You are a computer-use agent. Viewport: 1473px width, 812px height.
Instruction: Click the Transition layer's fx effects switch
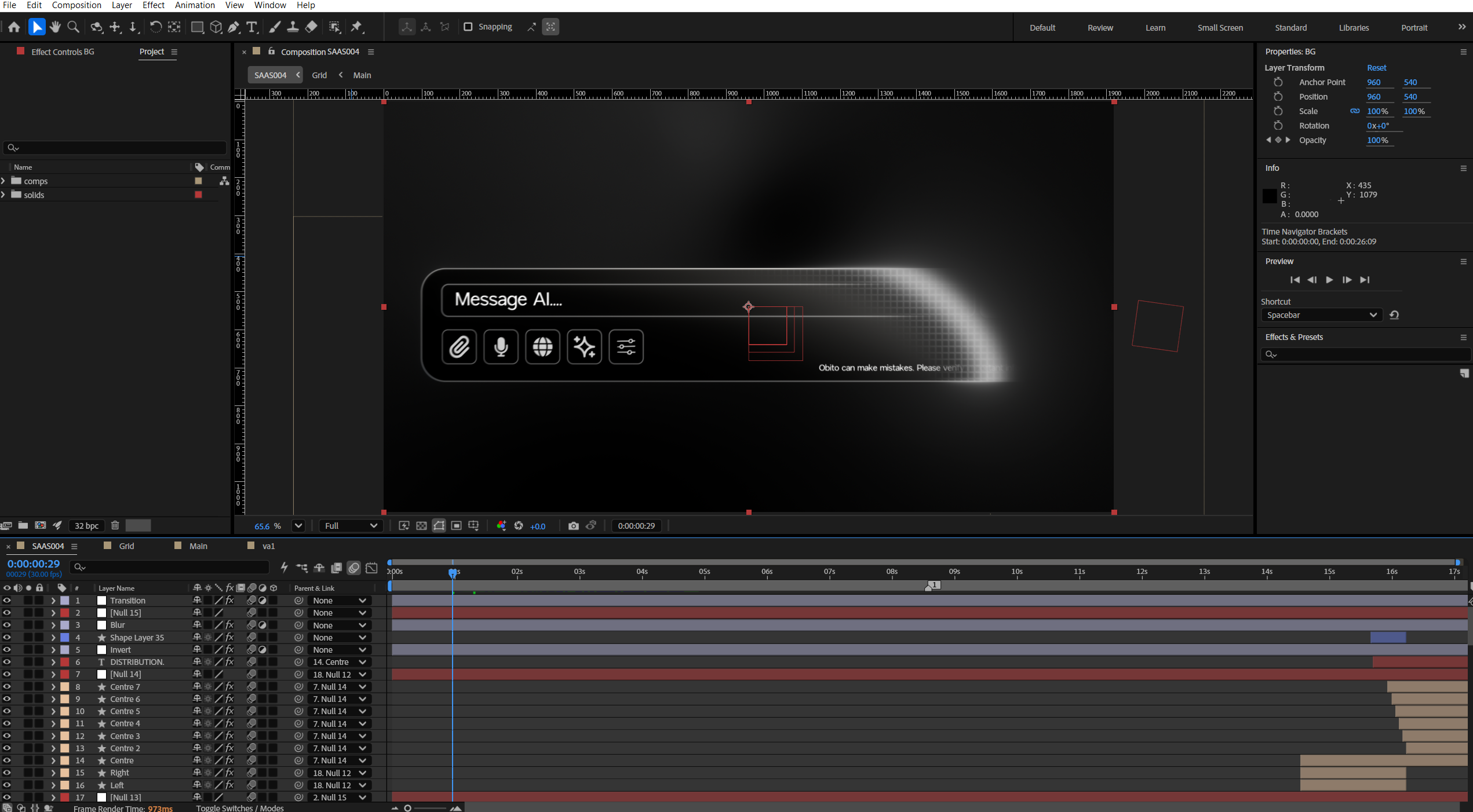(x=229, y=601)
